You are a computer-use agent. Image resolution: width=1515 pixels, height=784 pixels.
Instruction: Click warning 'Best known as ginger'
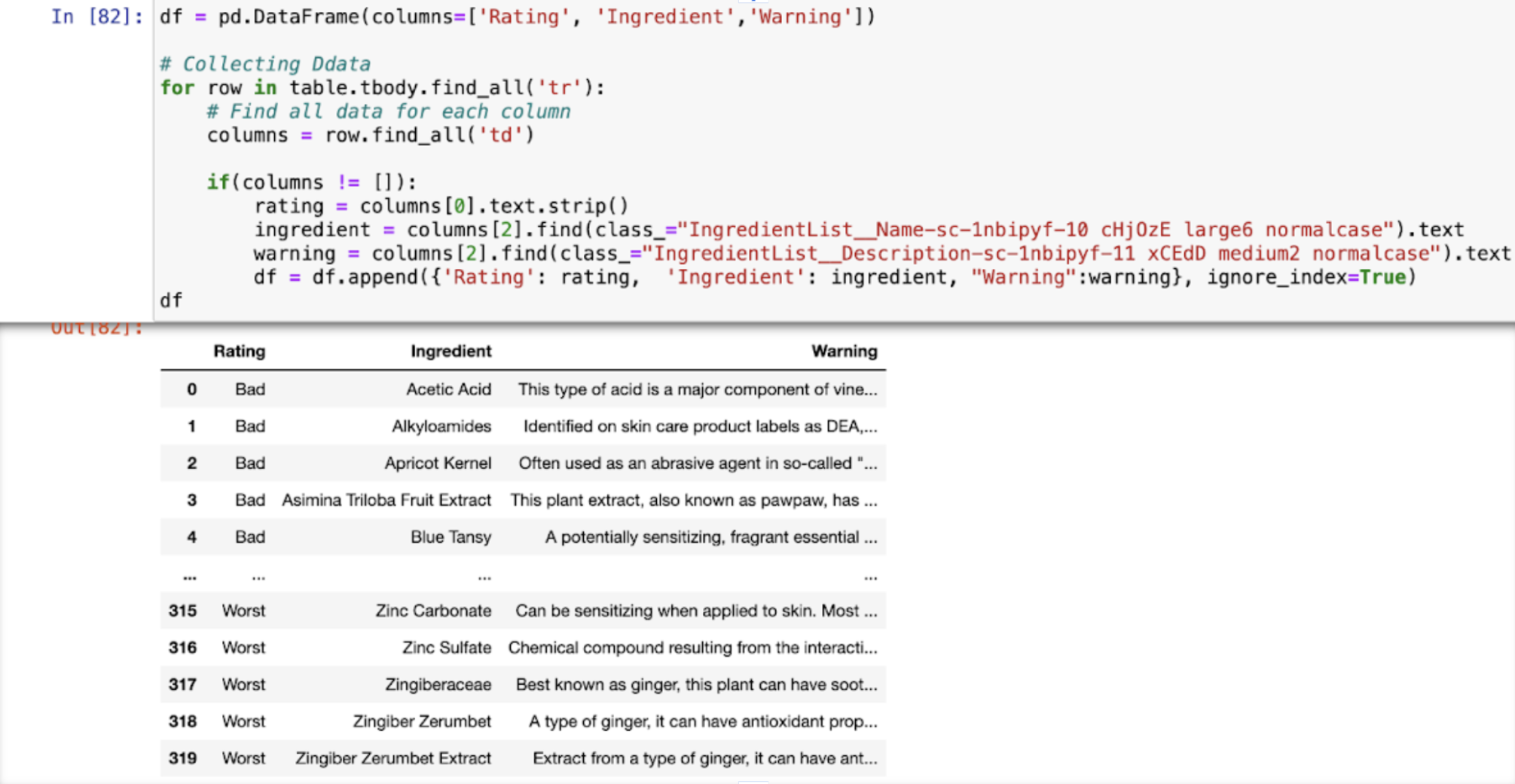click(x=697, y=685)
